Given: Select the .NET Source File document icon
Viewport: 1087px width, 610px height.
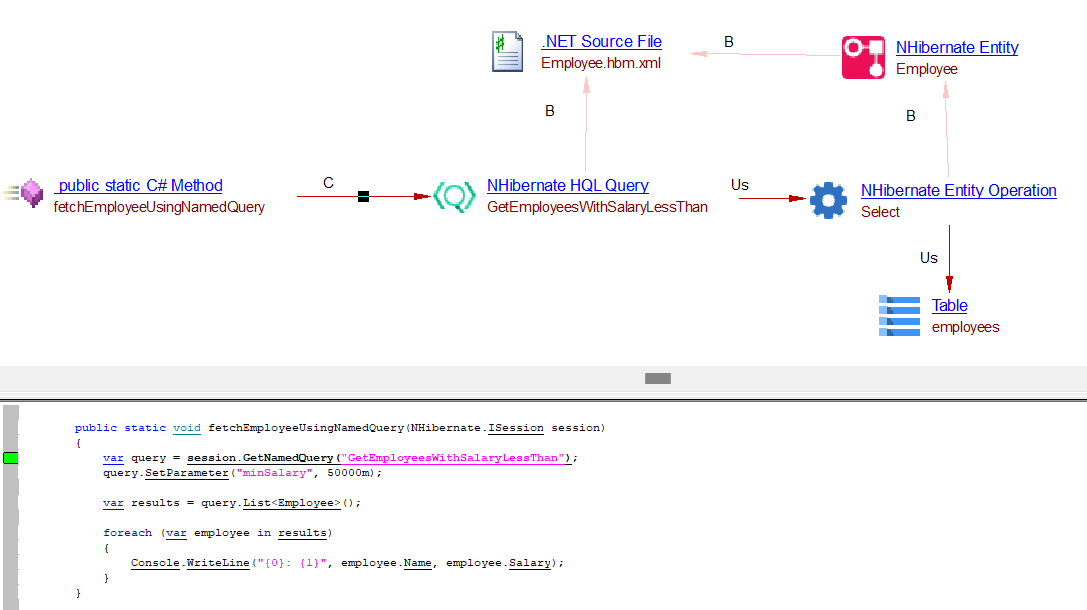Looking at the screenshot, I should coord(507,52).
